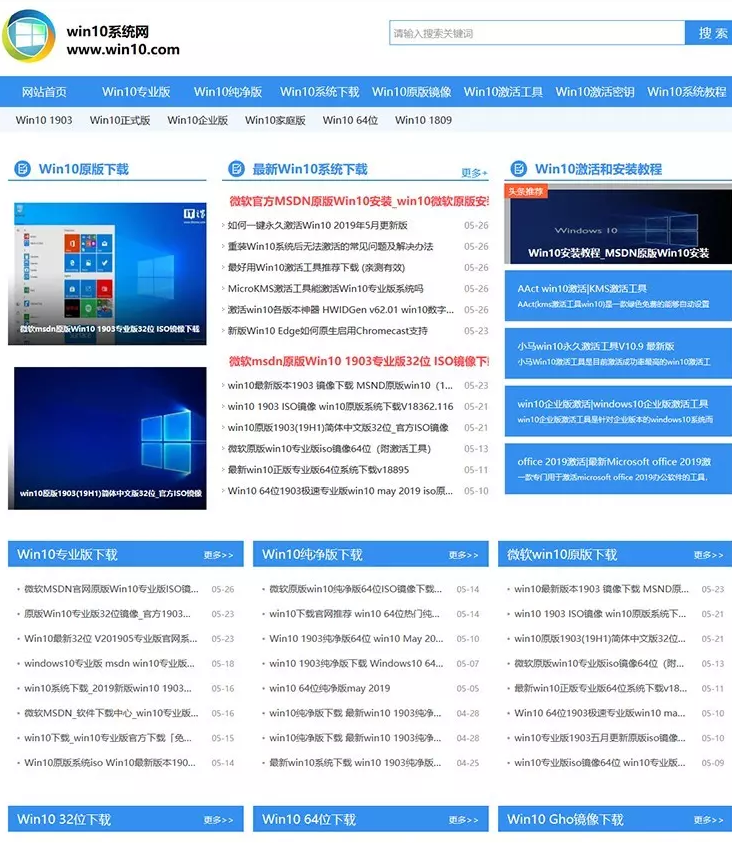Open the 网站首页 navigation tab
The height and width of the screenshot is (843, 732).
[44, 92]
